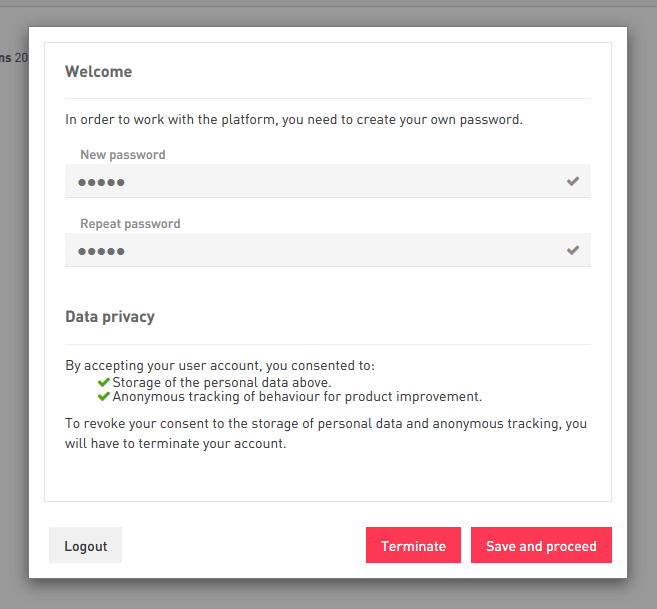Click the grey checkmark in New password field
This screenshot has height=609, width=657.
(x=573, y=181)
